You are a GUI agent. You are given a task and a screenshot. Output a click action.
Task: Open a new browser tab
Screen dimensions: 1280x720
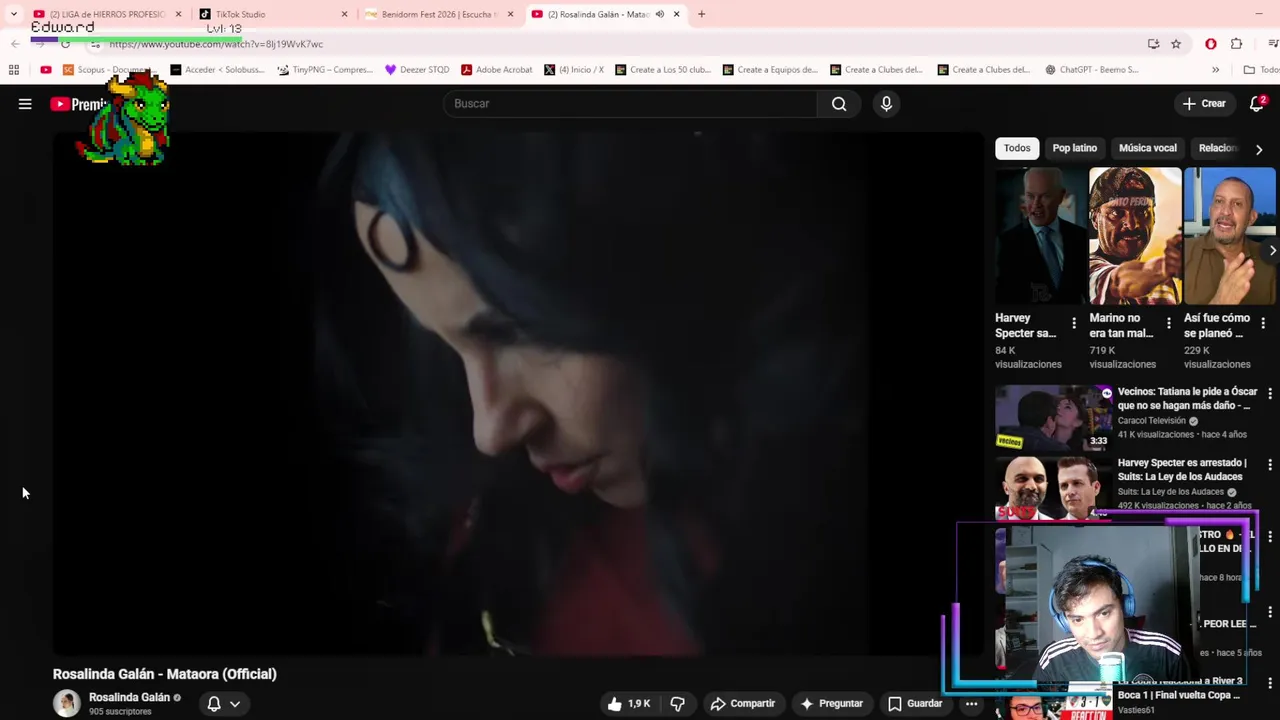701,14
